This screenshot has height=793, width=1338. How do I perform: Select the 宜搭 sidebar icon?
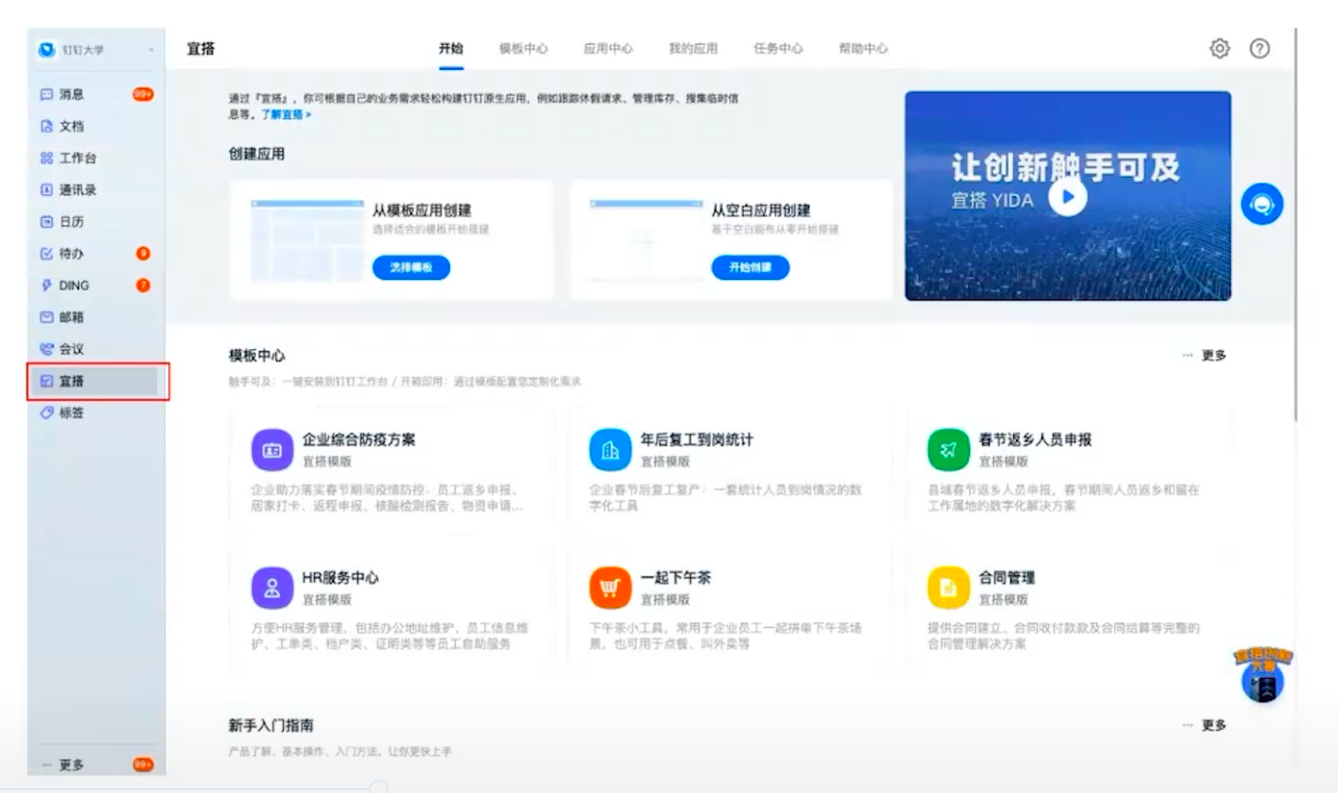point(46,381)
